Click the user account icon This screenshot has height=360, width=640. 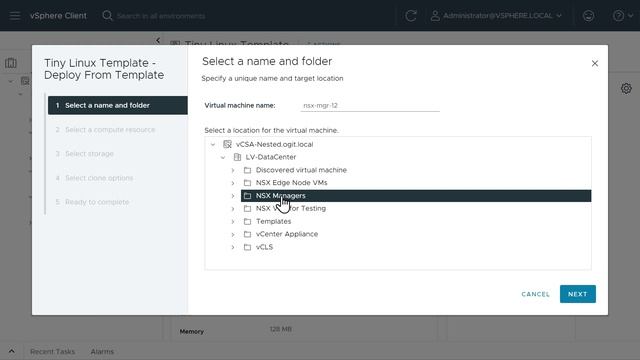(435, 16)
